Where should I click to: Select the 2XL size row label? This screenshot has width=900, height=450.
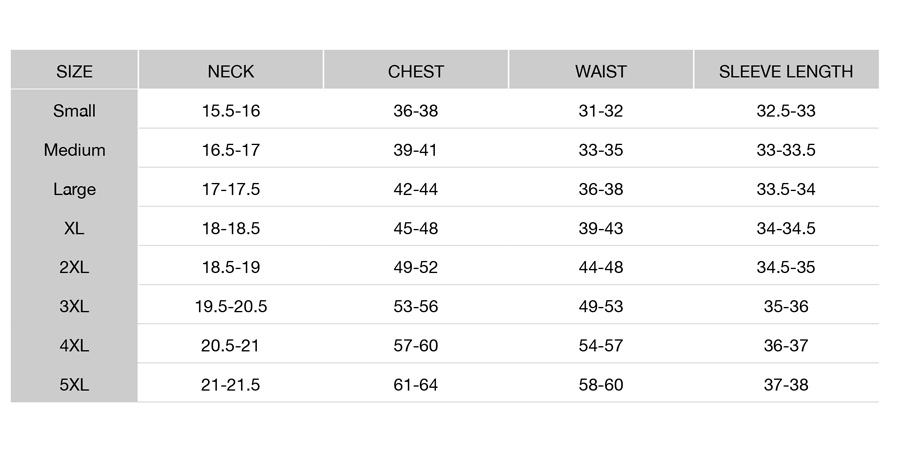pyautogui.click(x=74, y=267)
